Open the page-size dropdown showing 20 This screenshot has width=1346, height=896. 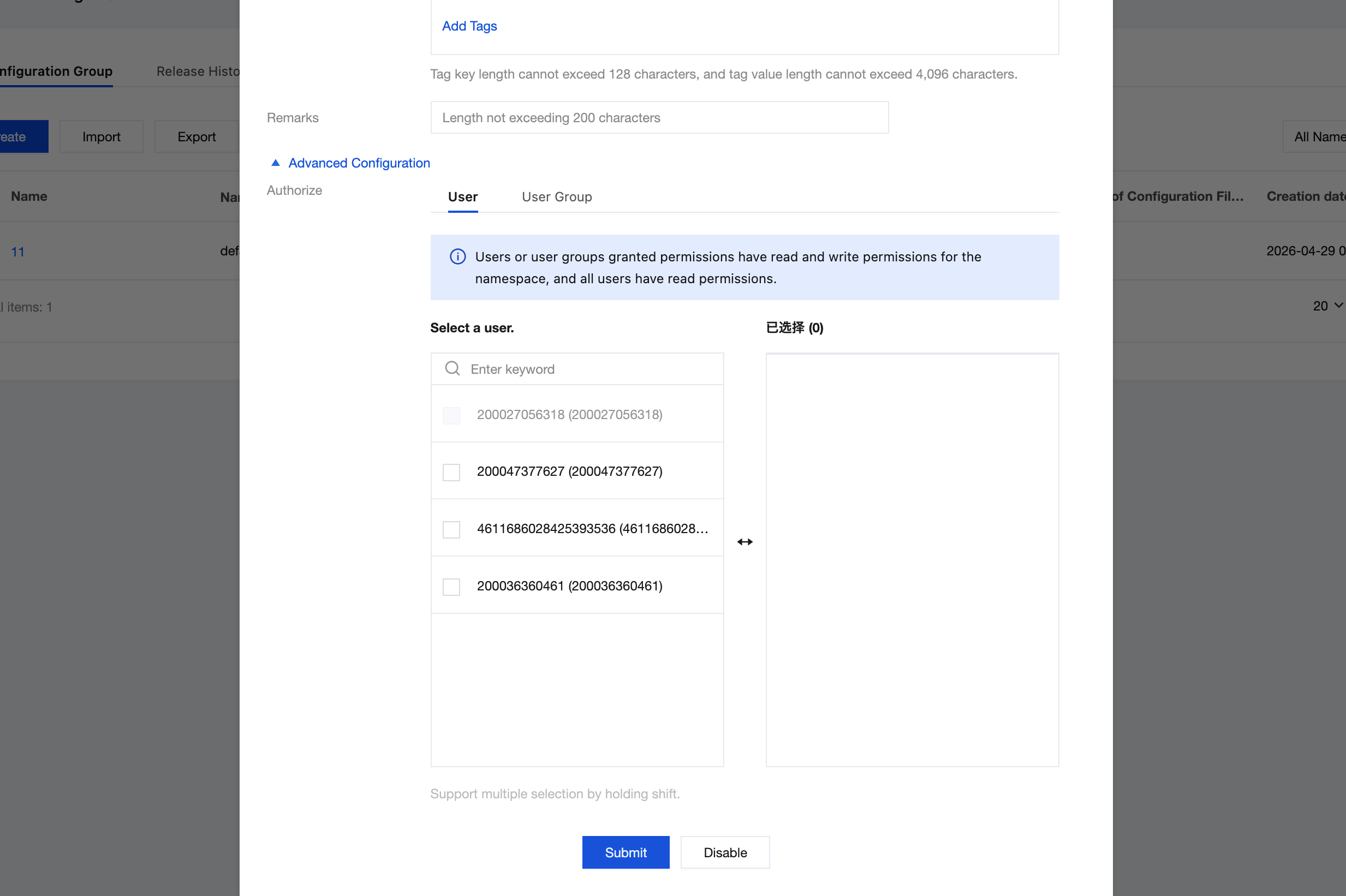1327,306
